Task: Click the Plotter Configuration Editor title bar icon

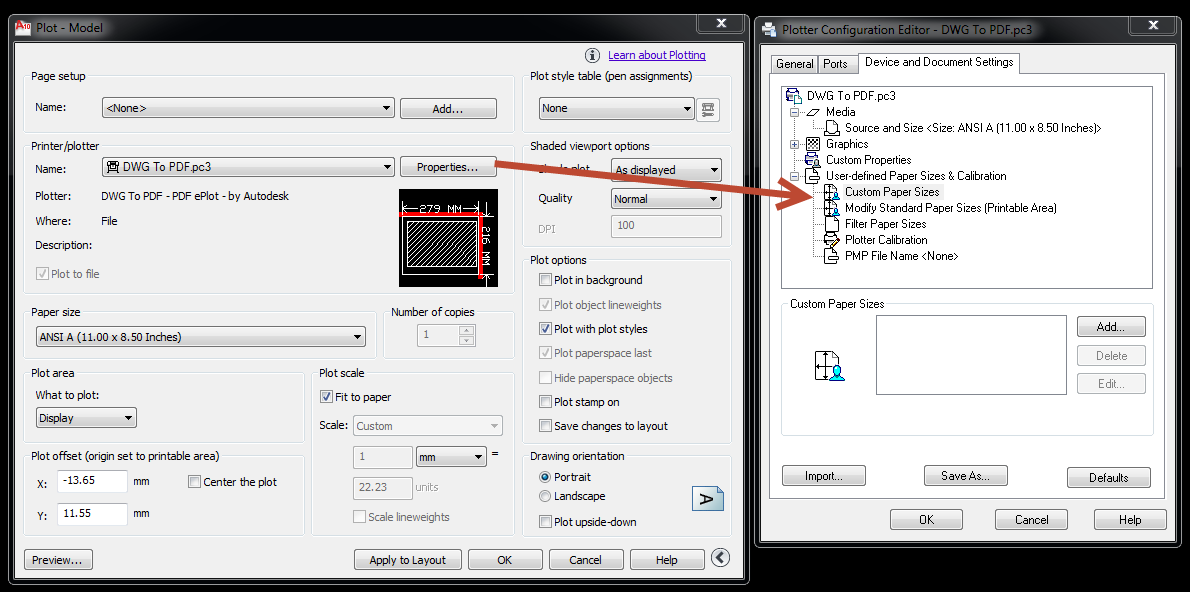Action: pos(770,30)
